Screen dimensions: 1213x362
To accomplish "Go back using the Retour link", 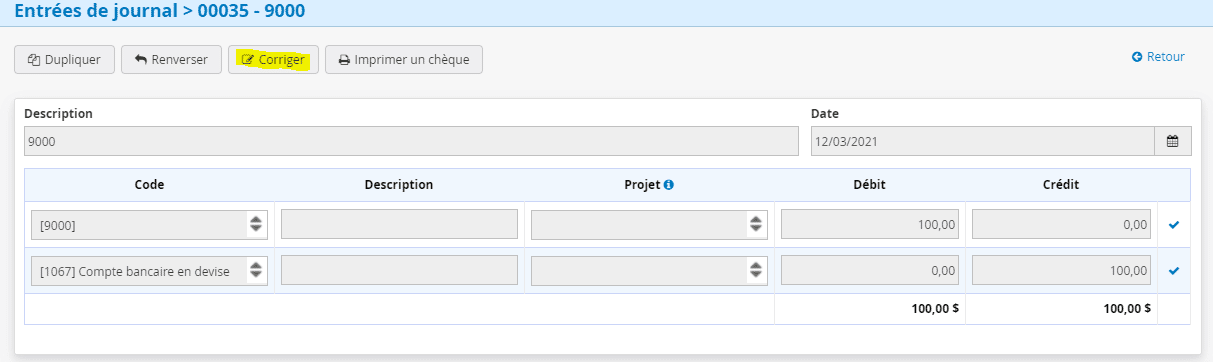I will tap(1158, 57).
